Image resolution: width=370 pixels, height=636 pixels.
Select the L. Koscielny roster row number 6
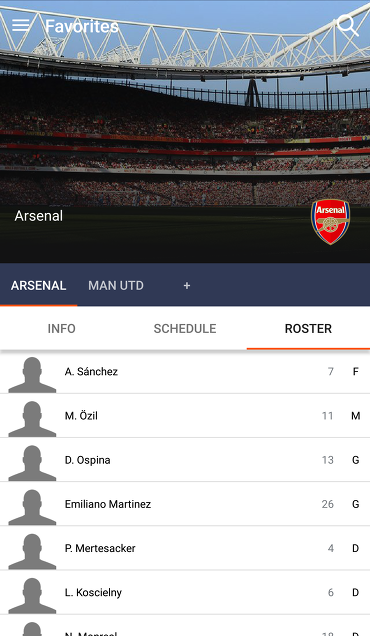331,593
